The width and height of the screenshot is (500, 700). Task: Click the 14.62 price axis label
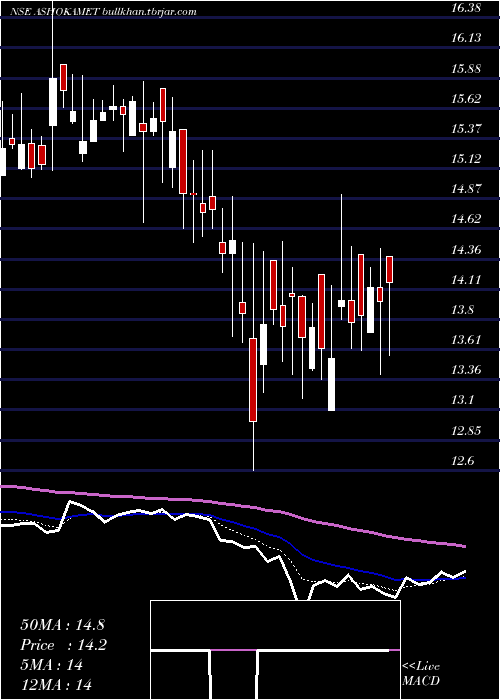point(466,219)
